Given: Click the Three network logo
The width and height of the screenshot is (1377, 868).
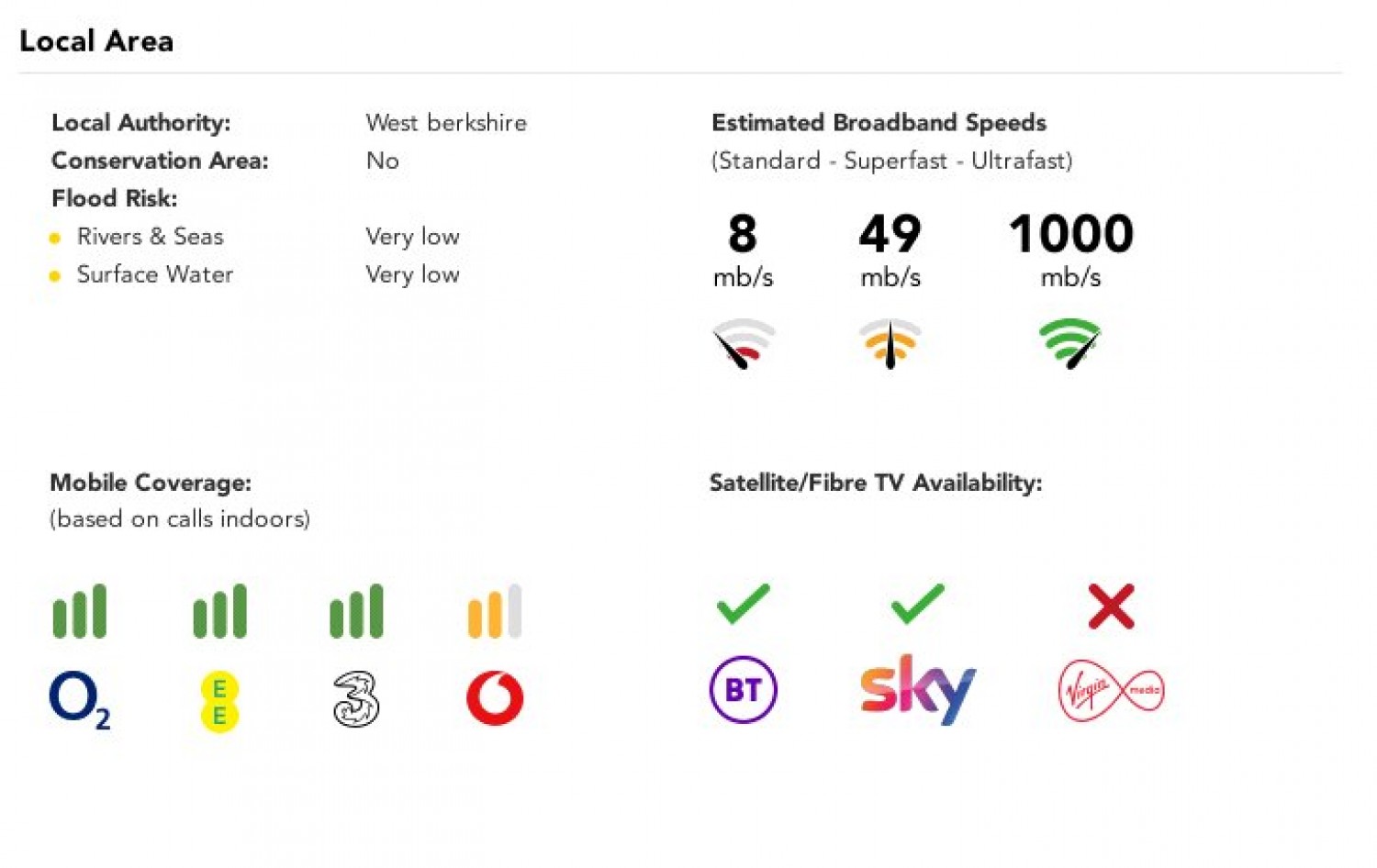Looking at the screenshot, I should click(x=356, y=700).
